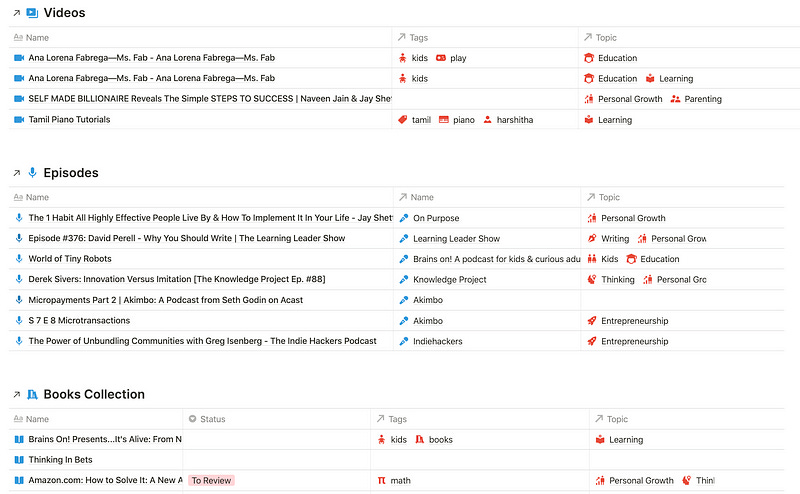Click the To Review status tag
This screenshot has width=800, height=494.
pos(211,480)
